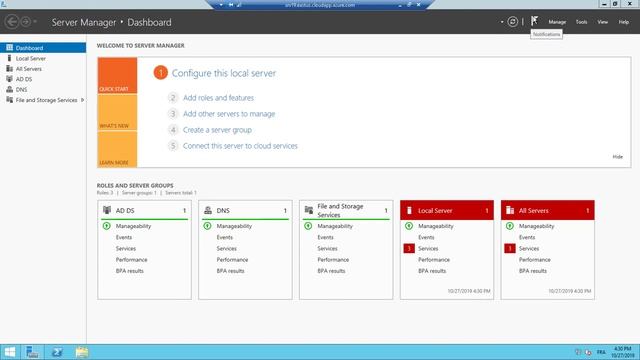Click File and Storage Manageability status icon
The width and height of the screenshot is (640, 360).
[308, 226]
